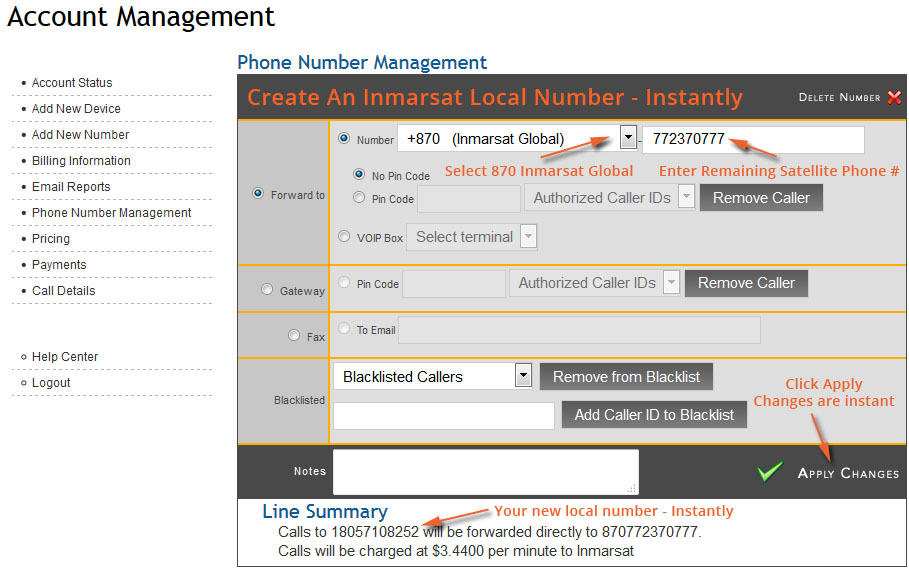Navigate to Phone Number Management in sidebar
The image size is (909, 576).
(x=113, y=212)
